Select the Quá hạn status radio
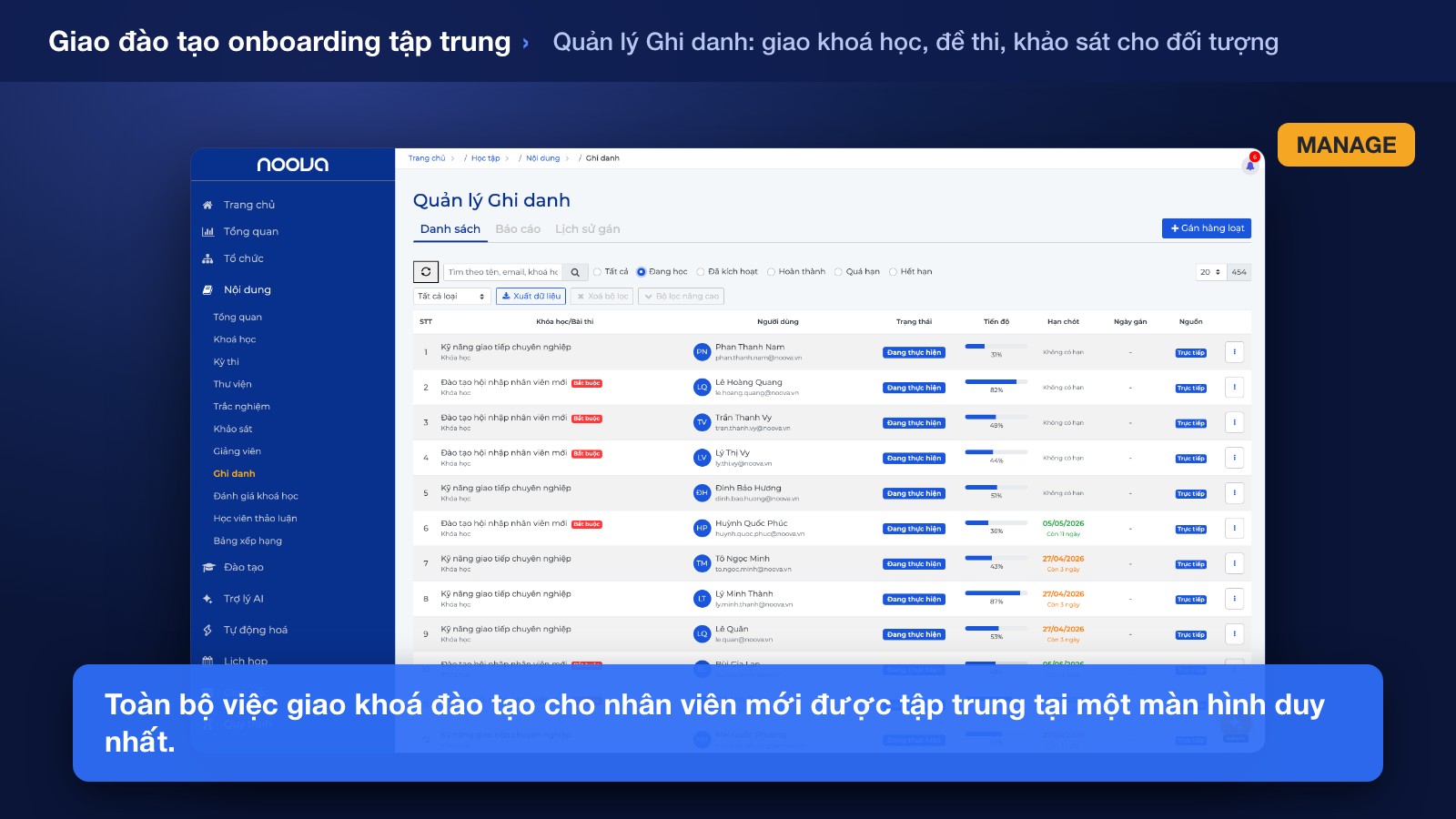The height and width of the screenshot is (819, 1456). pos(838,271)
